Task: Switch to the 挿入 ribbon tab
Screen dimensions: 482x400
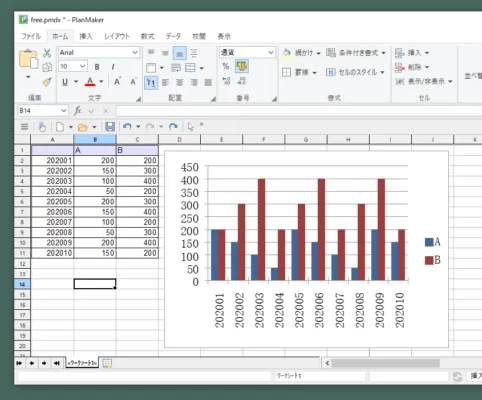Action: click(86, 36)
